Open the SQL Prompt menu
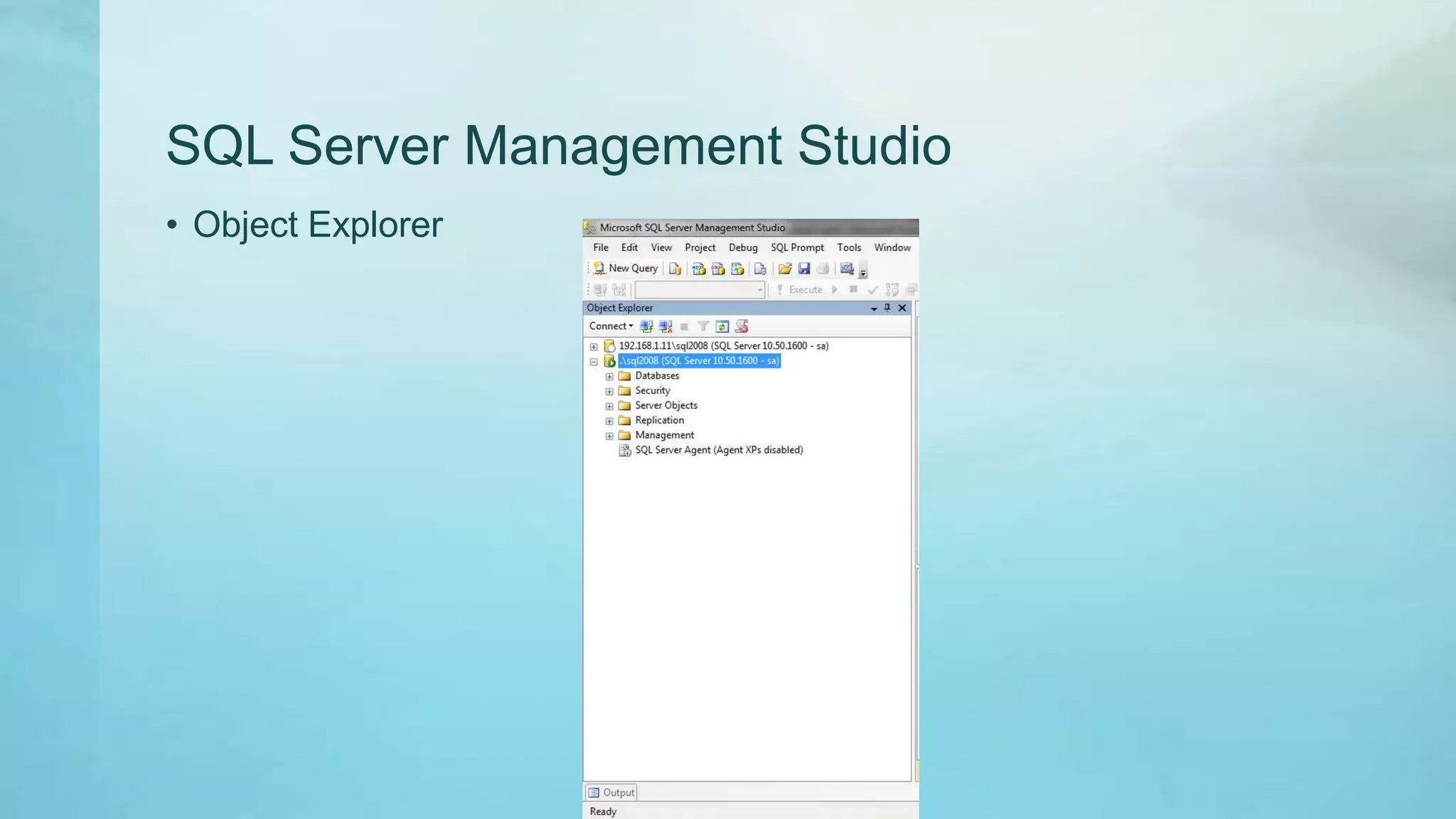Viewport: 1456px width, 819px height. pos(797,248)
